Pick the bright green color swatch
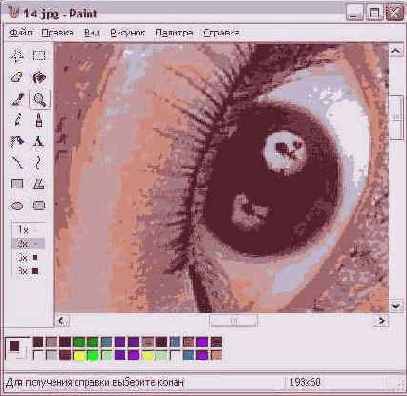 pos(92,355)
